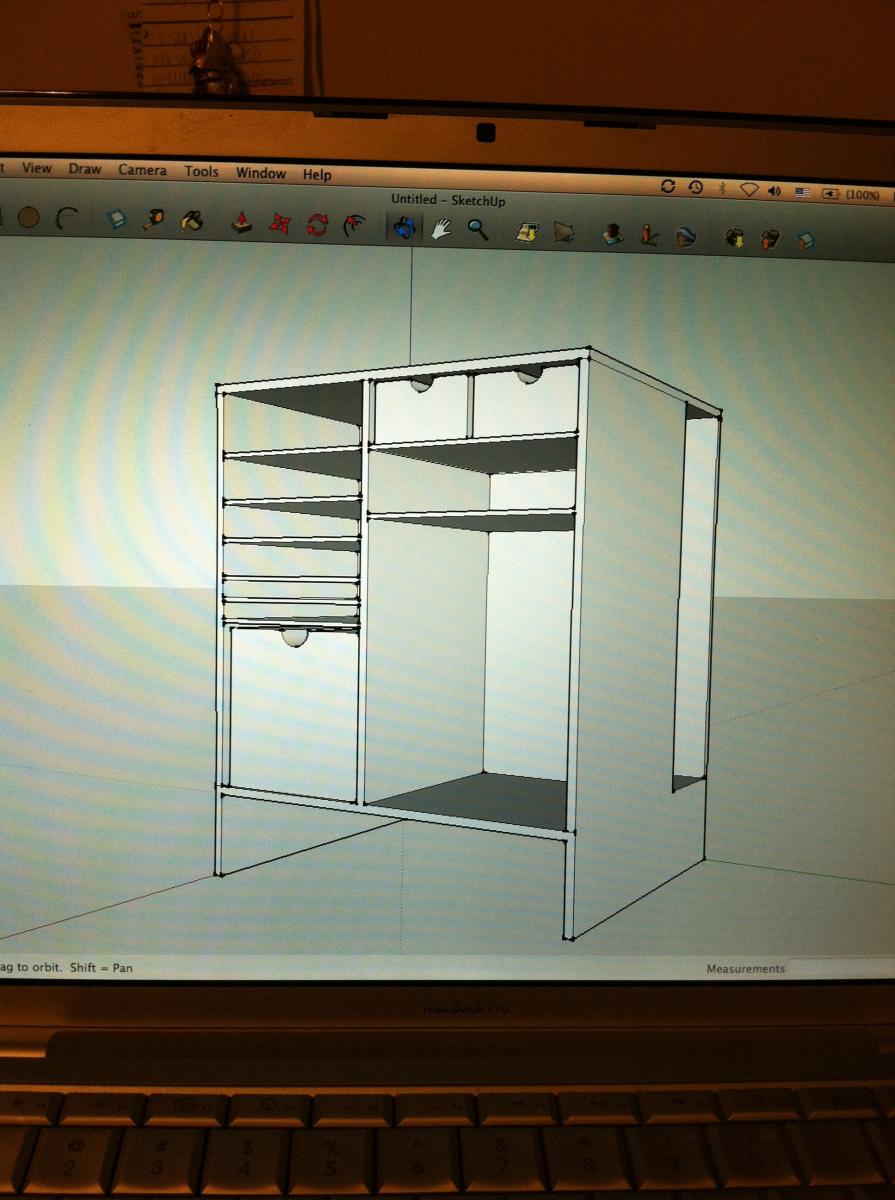The height and width of the screenshot is (1200, 895).
Task: Click the highlighted Orbit tool
Action: [x=404, y=227]
